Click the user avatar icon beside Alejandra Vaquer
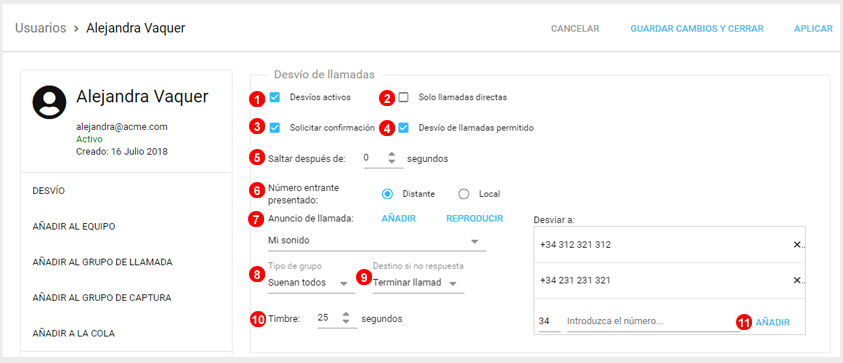This screenshot has height=363, width=843. (x=49, y=102)
